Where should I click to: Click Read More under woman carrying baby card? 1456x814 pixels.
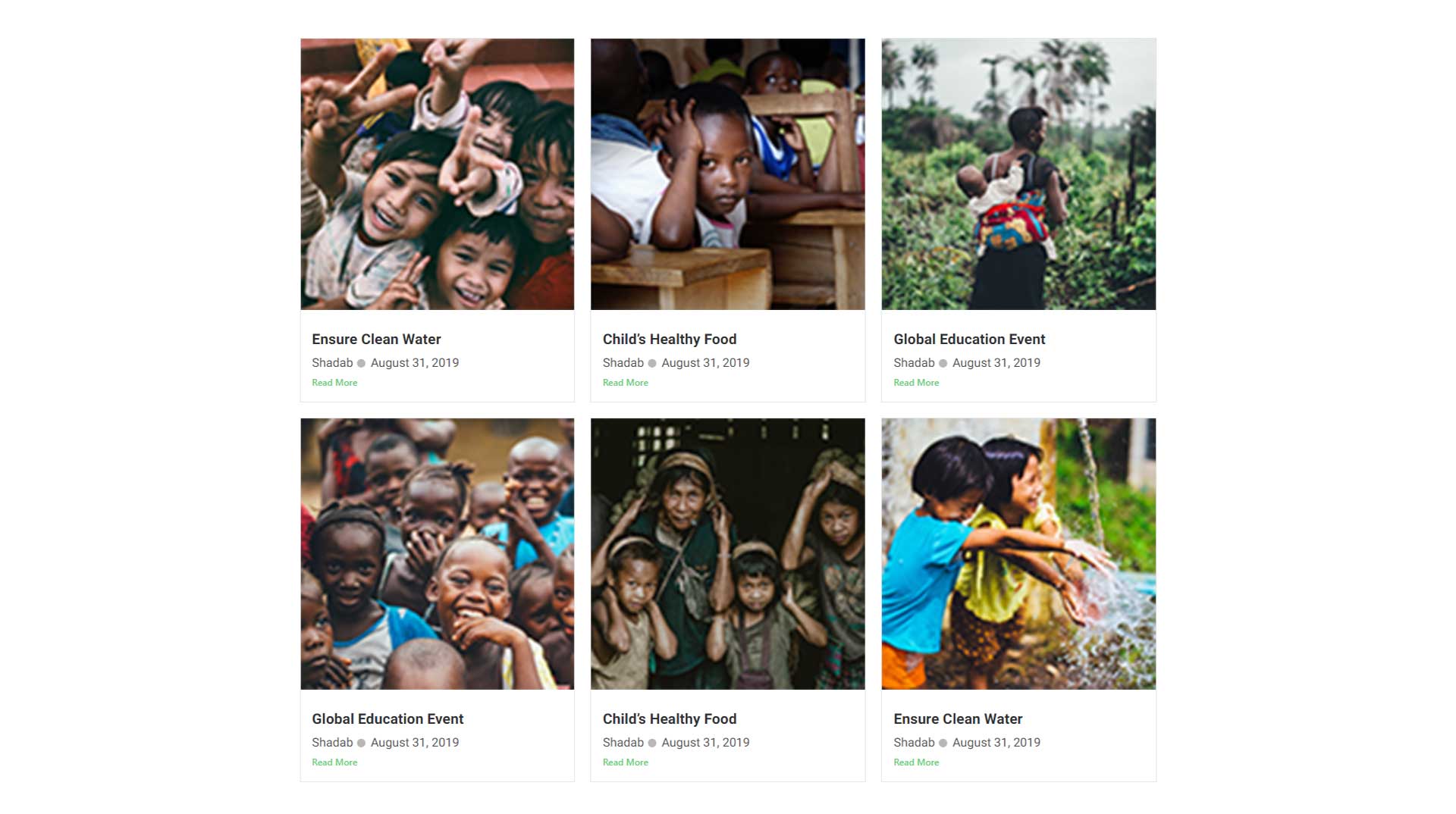pyautogui.click(x=916, y=383)
